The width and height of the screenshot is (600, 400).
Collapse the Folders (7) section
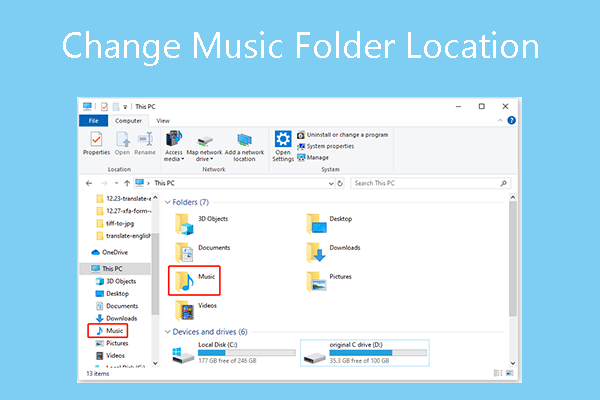pos(167,202)
